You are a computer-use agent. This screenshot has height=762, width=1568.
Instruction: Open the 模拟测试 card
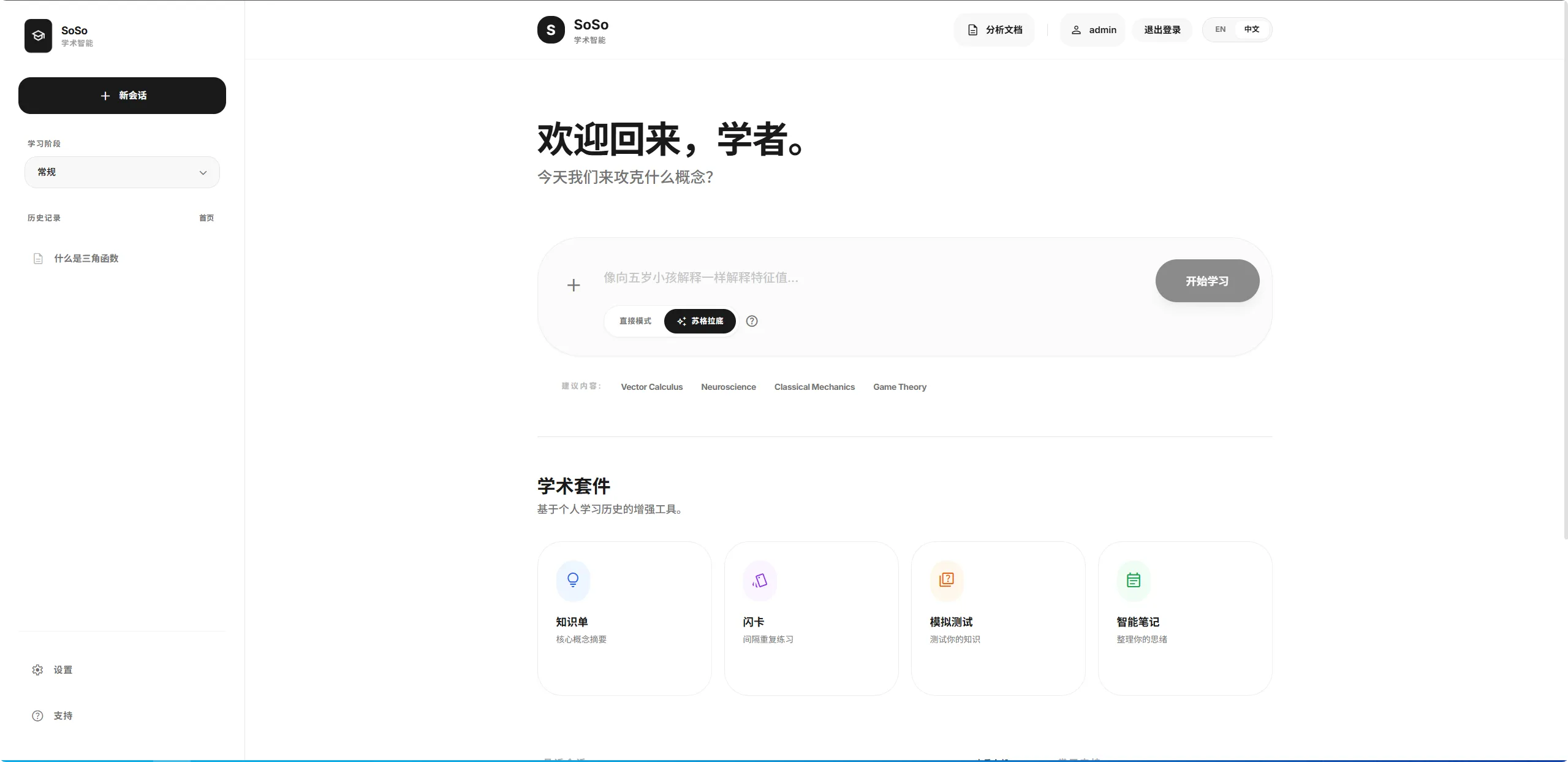tap(998, 619)
